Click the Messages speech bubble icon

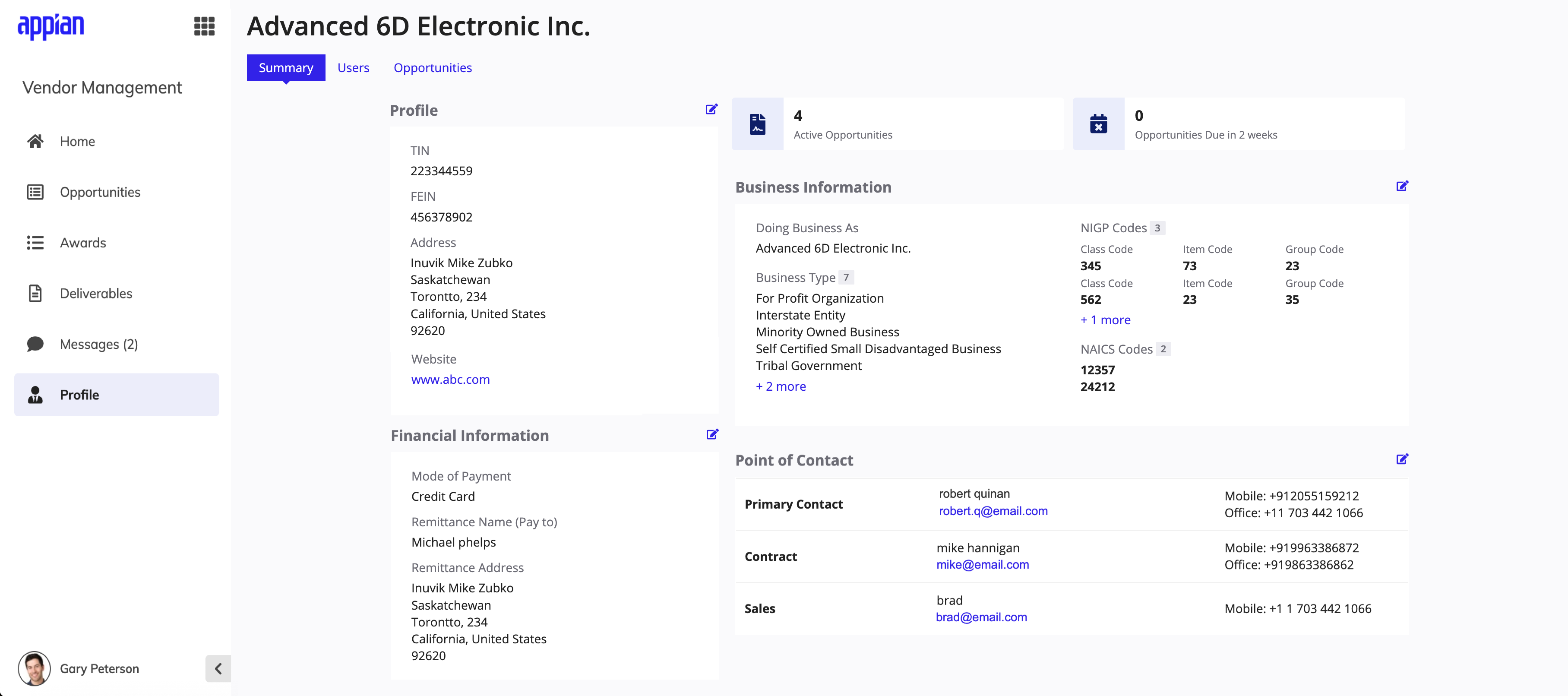click(x=35, y=344)
